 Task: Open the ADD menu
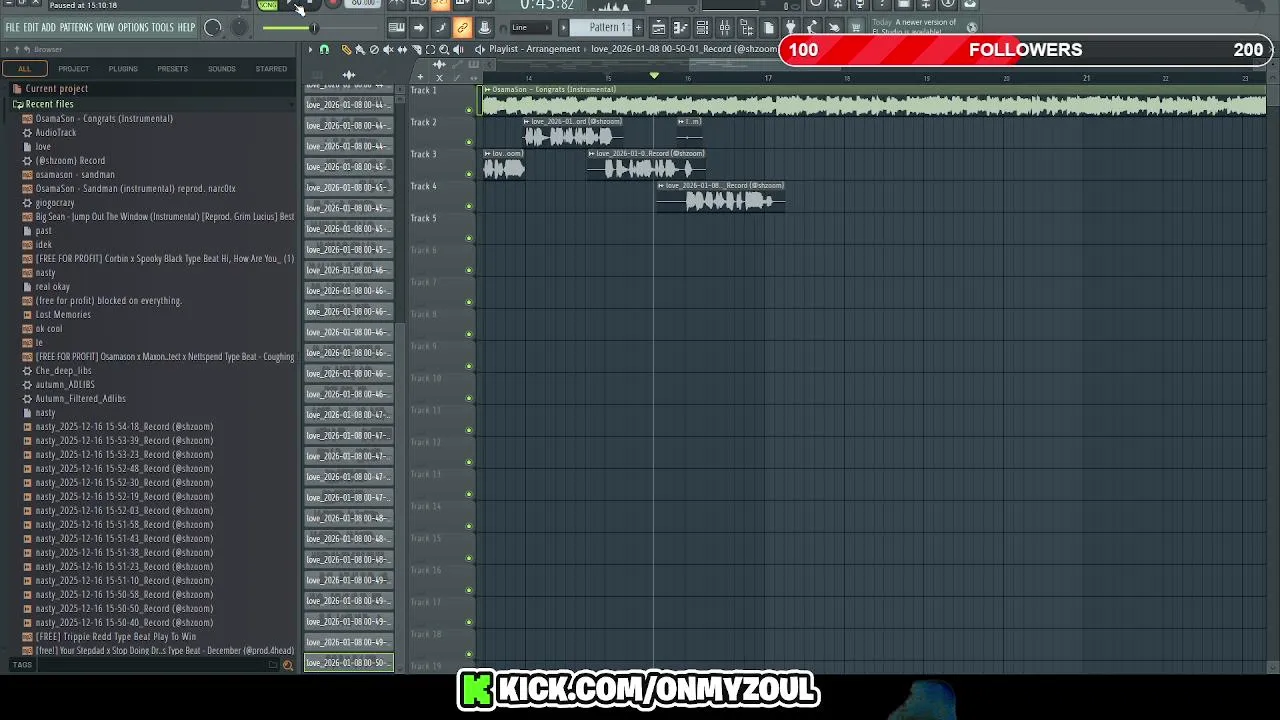48,27
